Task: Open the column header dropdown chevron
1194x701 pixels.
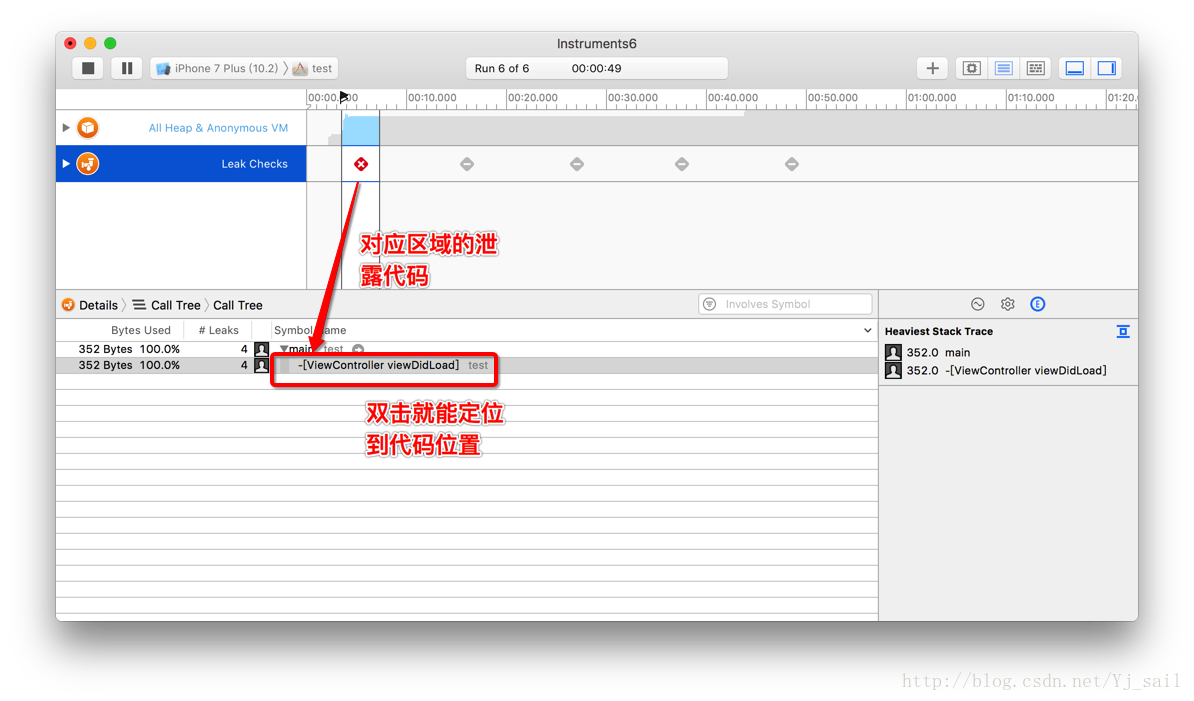Action: [x=867, y=330]
